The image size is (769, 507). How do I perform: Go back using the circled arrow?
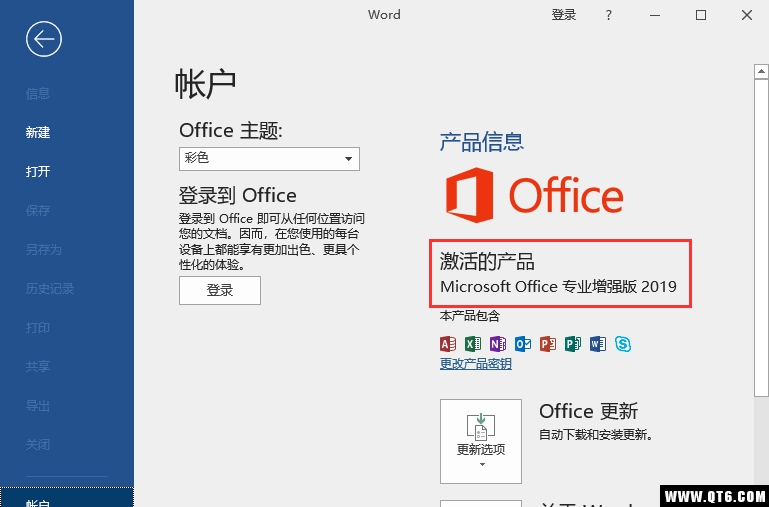pos(44,39)
